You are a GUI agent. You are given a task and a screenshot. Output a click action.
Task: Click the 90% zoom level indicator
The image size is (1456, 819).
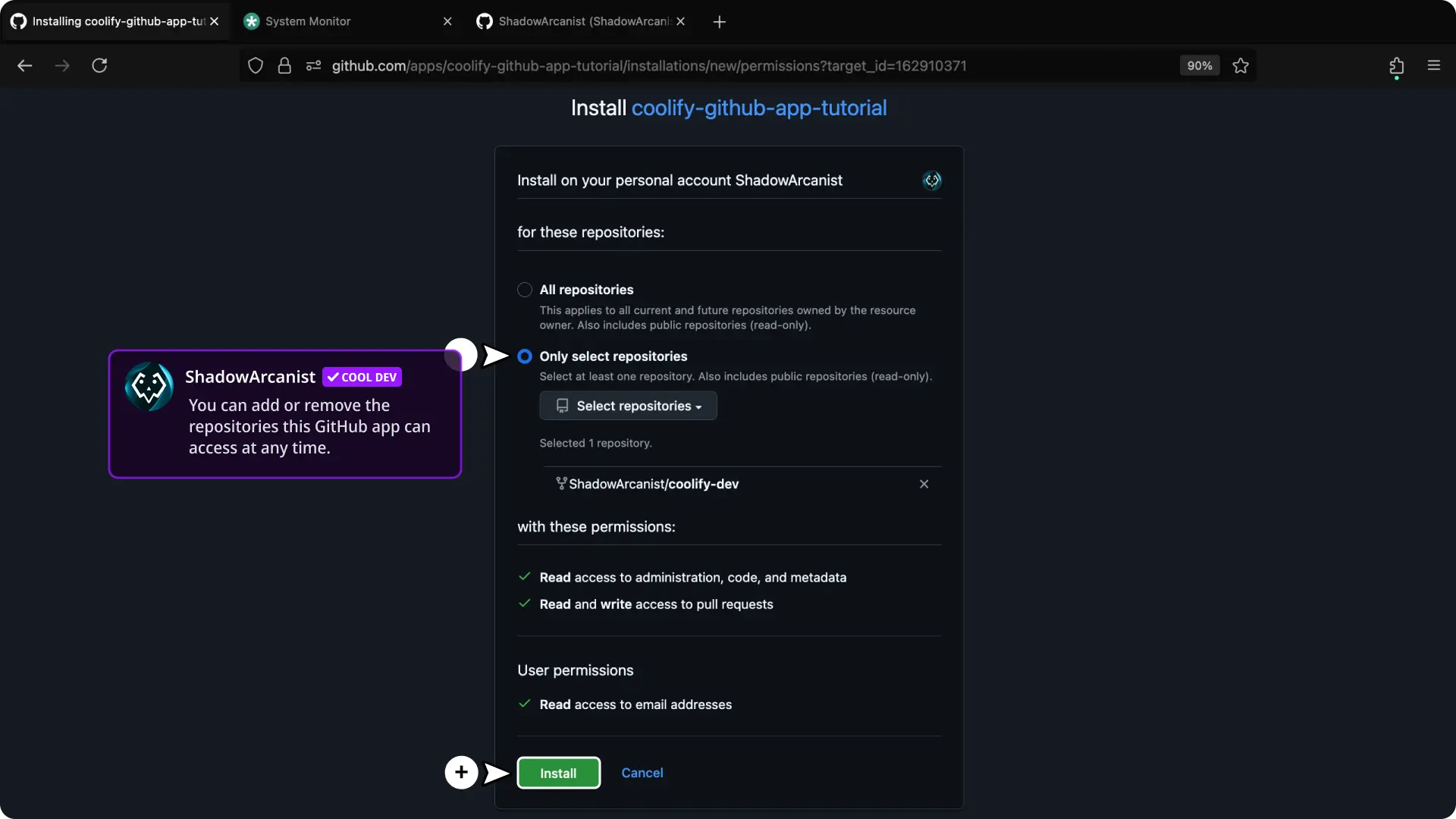coord(1199,66)
